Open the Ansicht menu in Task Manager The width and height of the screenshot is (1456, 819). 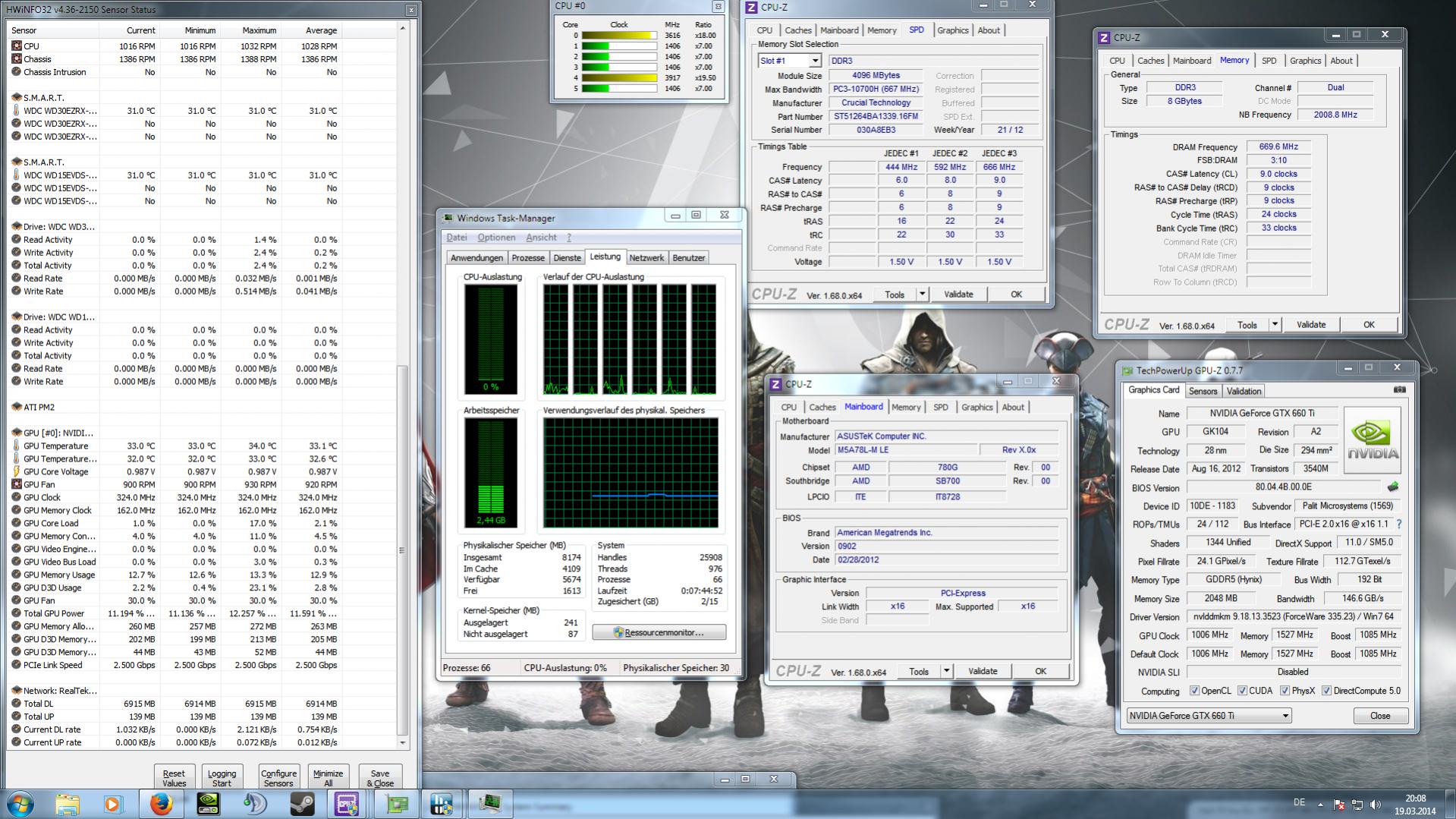[541, 238]
